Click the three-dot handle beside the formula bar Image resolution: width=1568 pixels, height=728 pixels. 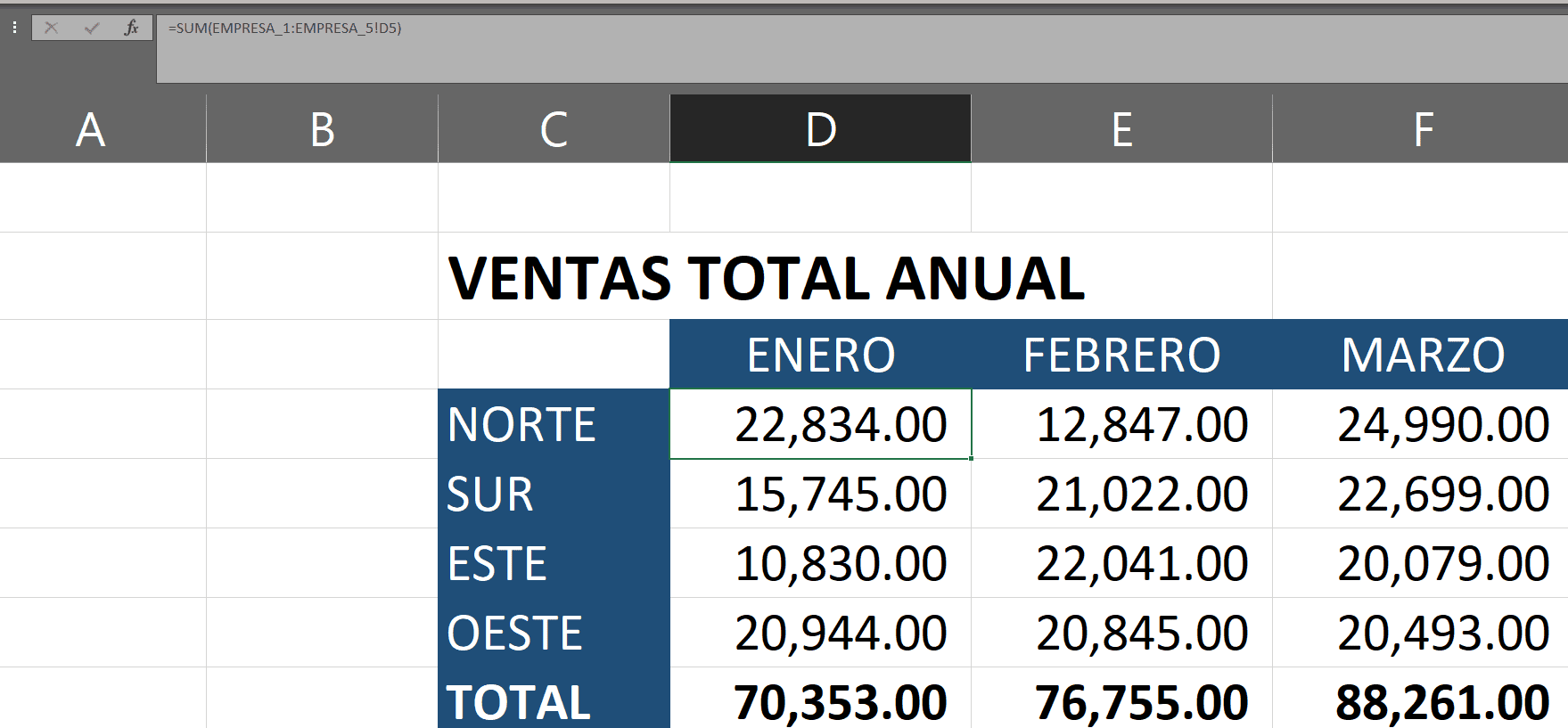14,28
